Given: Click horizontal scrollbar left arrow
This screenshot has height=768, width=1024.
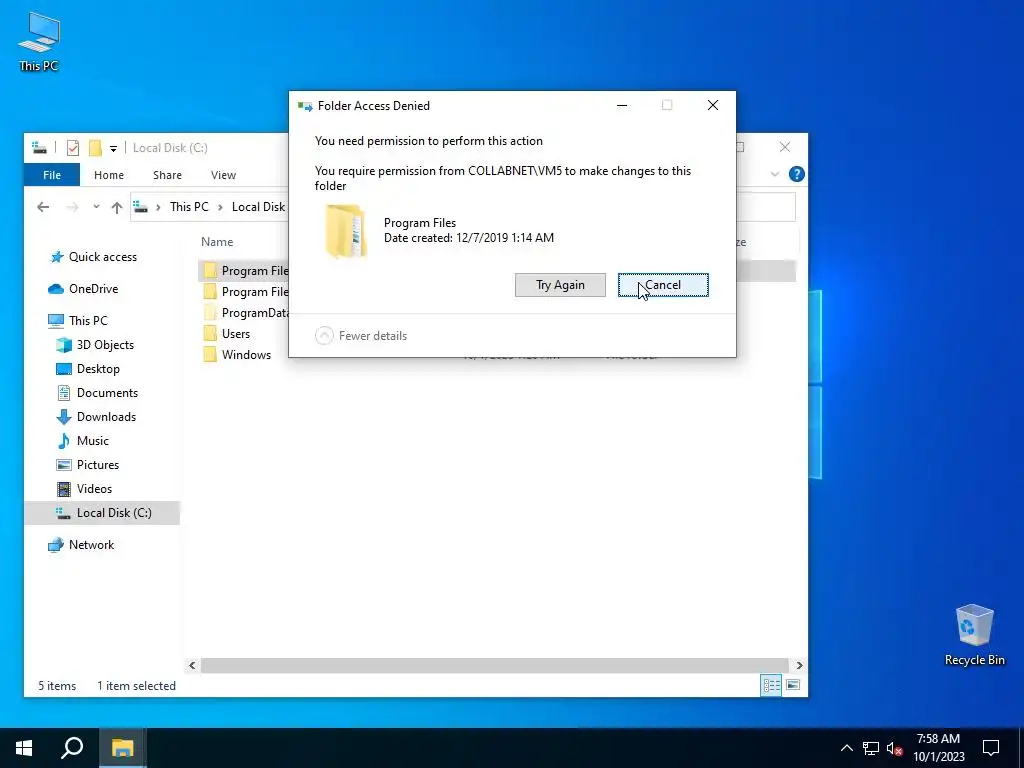Looking at the screenshot, I should click(192, 665).
